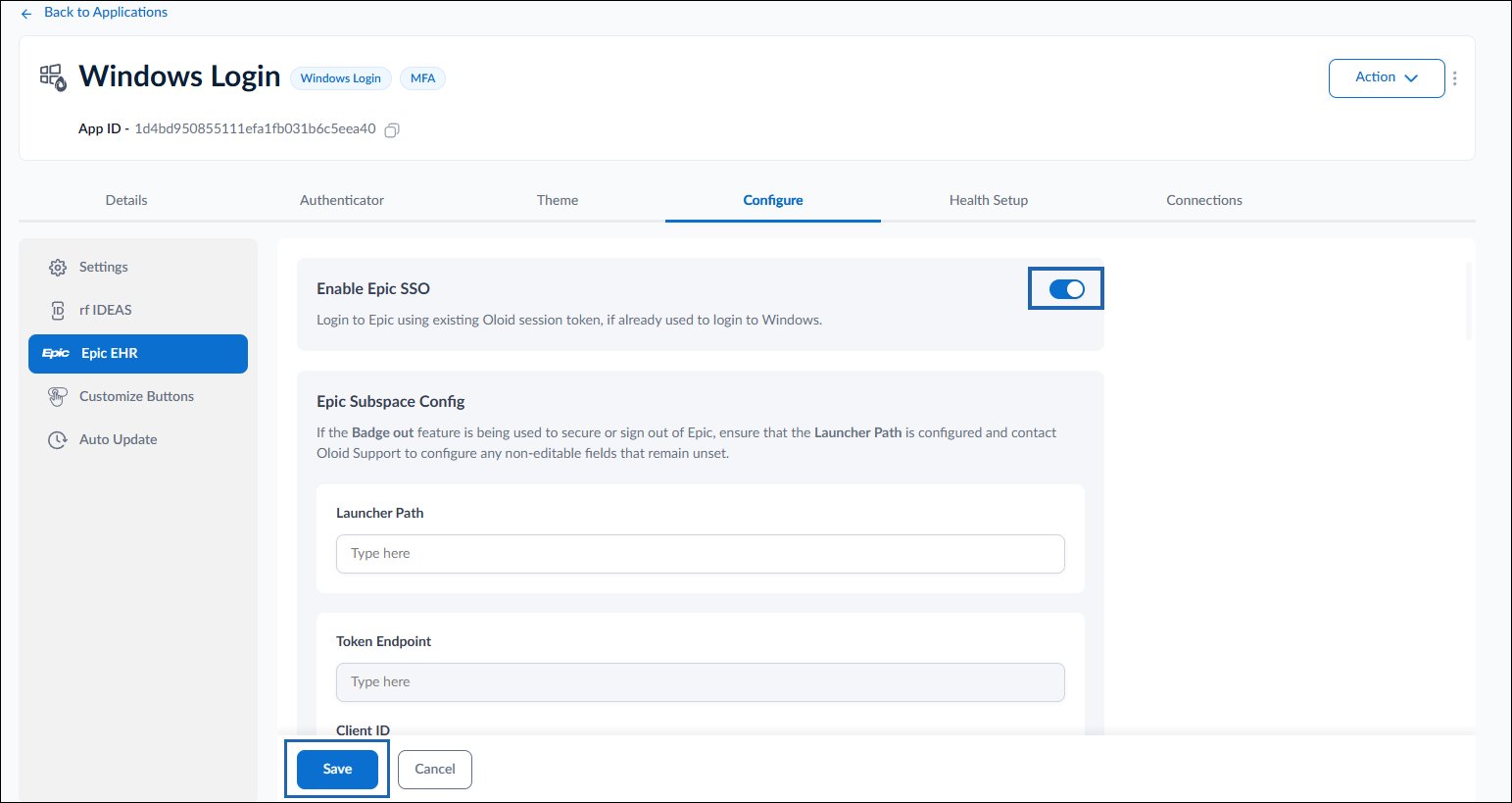Save the configuration changes
The width and height of the screenshot is (1512, 803).
point(337,770)
